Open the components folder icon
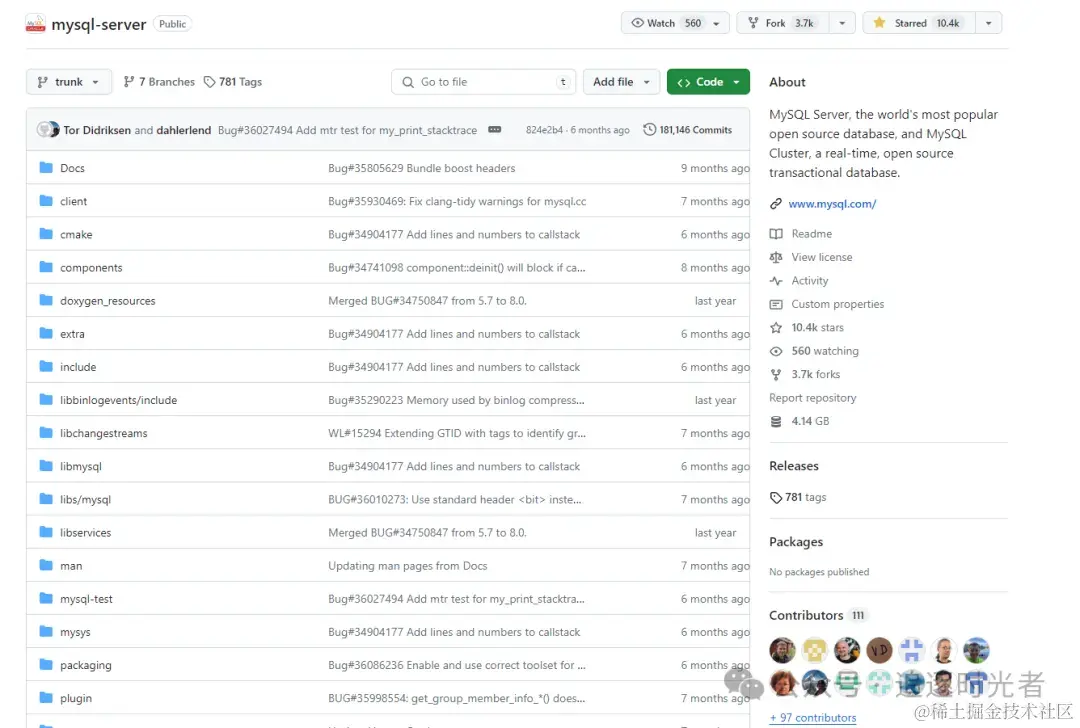Image resolution: width=1080 pixels, height=728 pixels. click(x=46, y=267)
